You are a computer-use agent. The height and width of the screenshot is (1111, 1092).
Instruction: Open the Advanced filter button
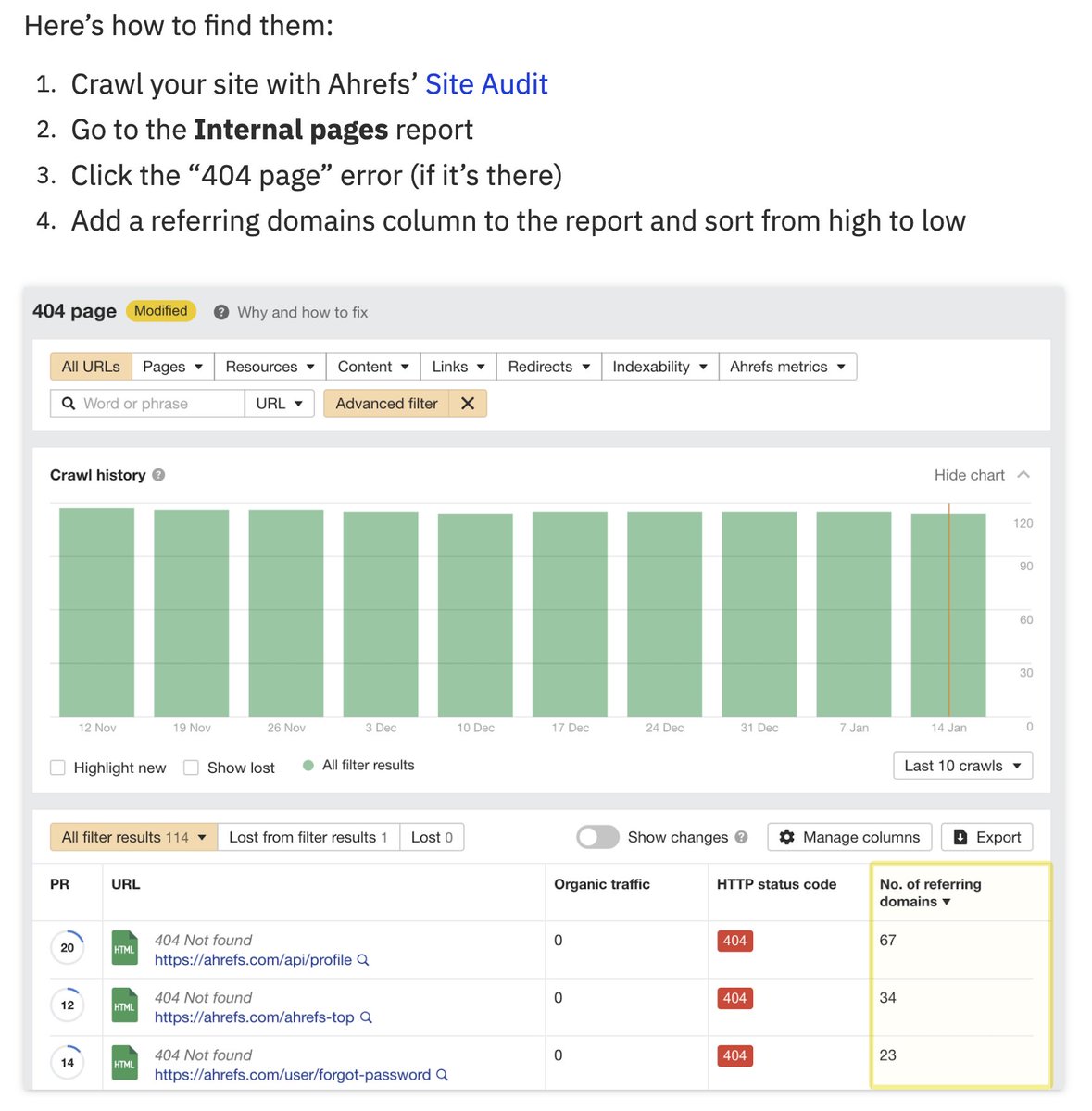click(x=386, y=404)
